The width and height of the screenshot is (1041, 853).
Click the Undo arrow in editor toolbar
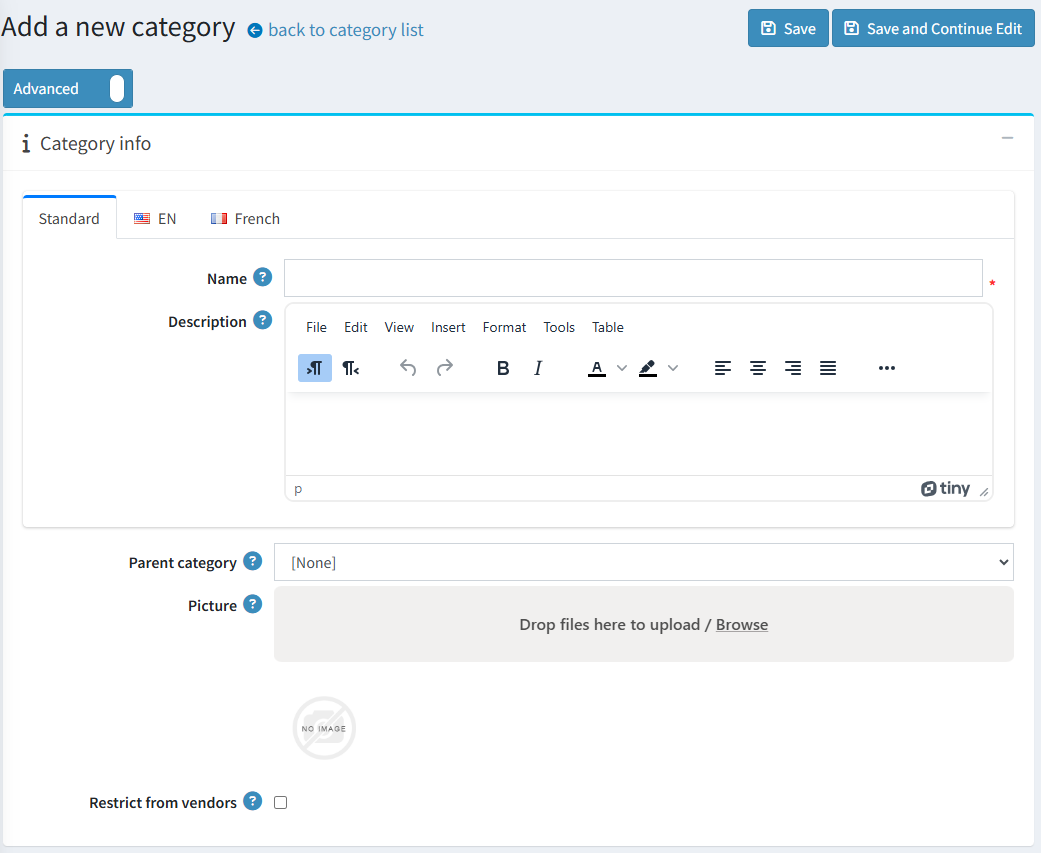408,368
